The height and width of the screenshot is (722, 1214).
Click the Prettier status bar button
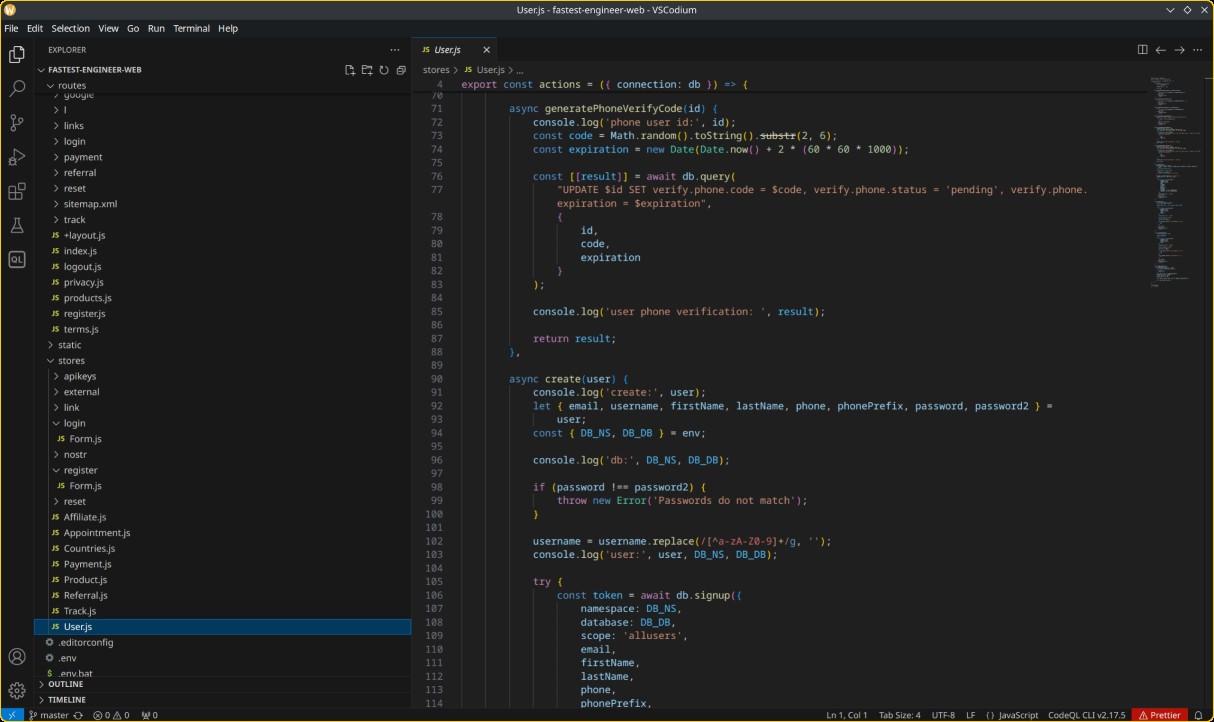(1159, 715)
